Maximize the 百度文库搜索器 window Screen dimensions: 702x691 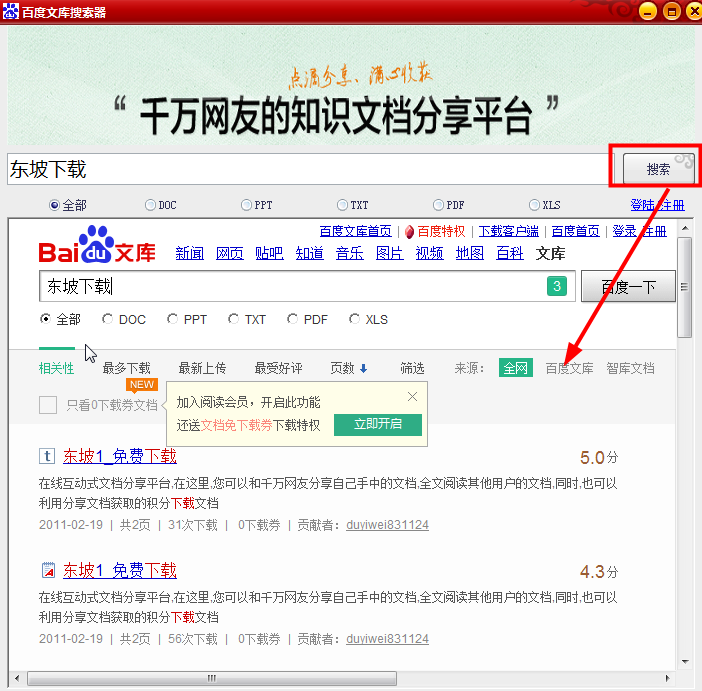tap(672, 11)
